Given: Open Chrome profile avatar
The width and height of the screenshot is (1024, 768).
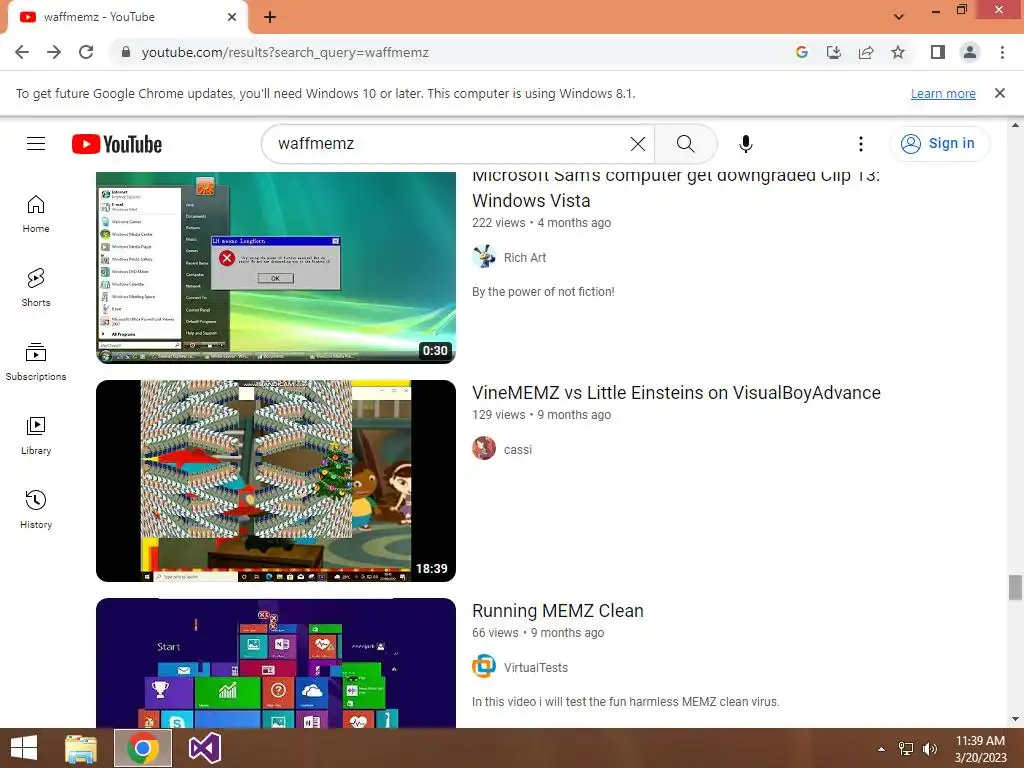Looking at the screenshot, I should [x=970, y=52].
